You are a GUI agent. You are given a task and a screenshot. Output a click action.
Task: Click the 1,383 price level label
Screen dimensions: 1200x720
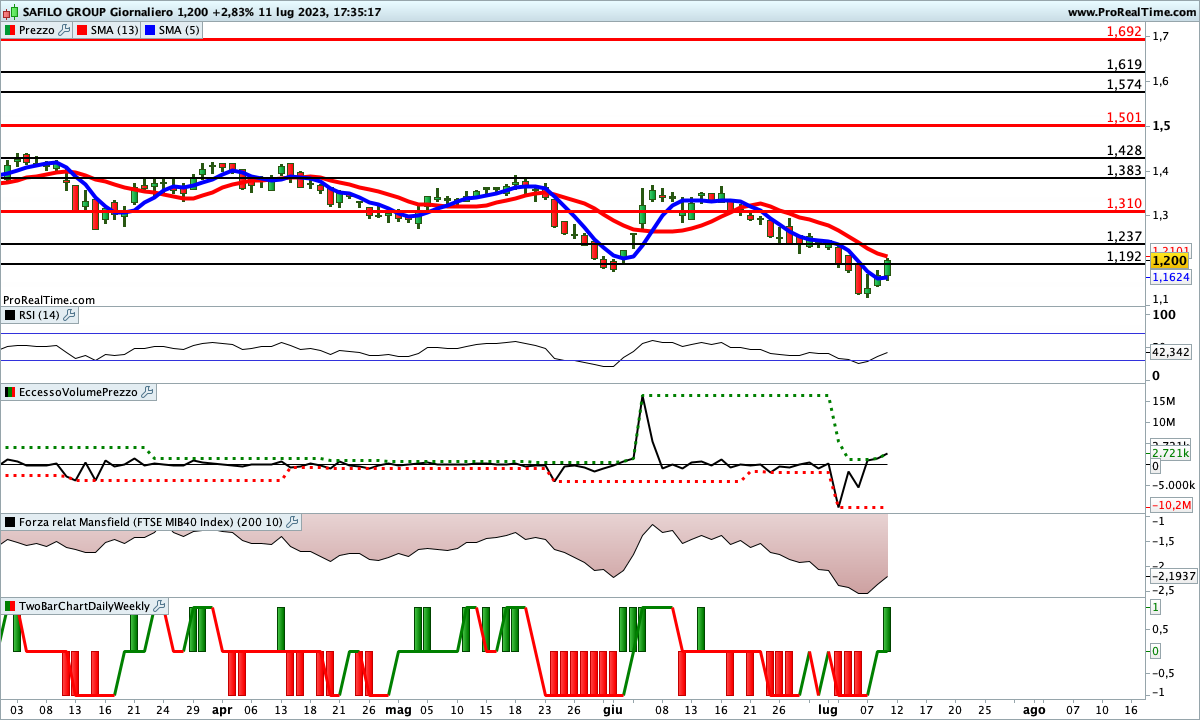point(1124,170)
